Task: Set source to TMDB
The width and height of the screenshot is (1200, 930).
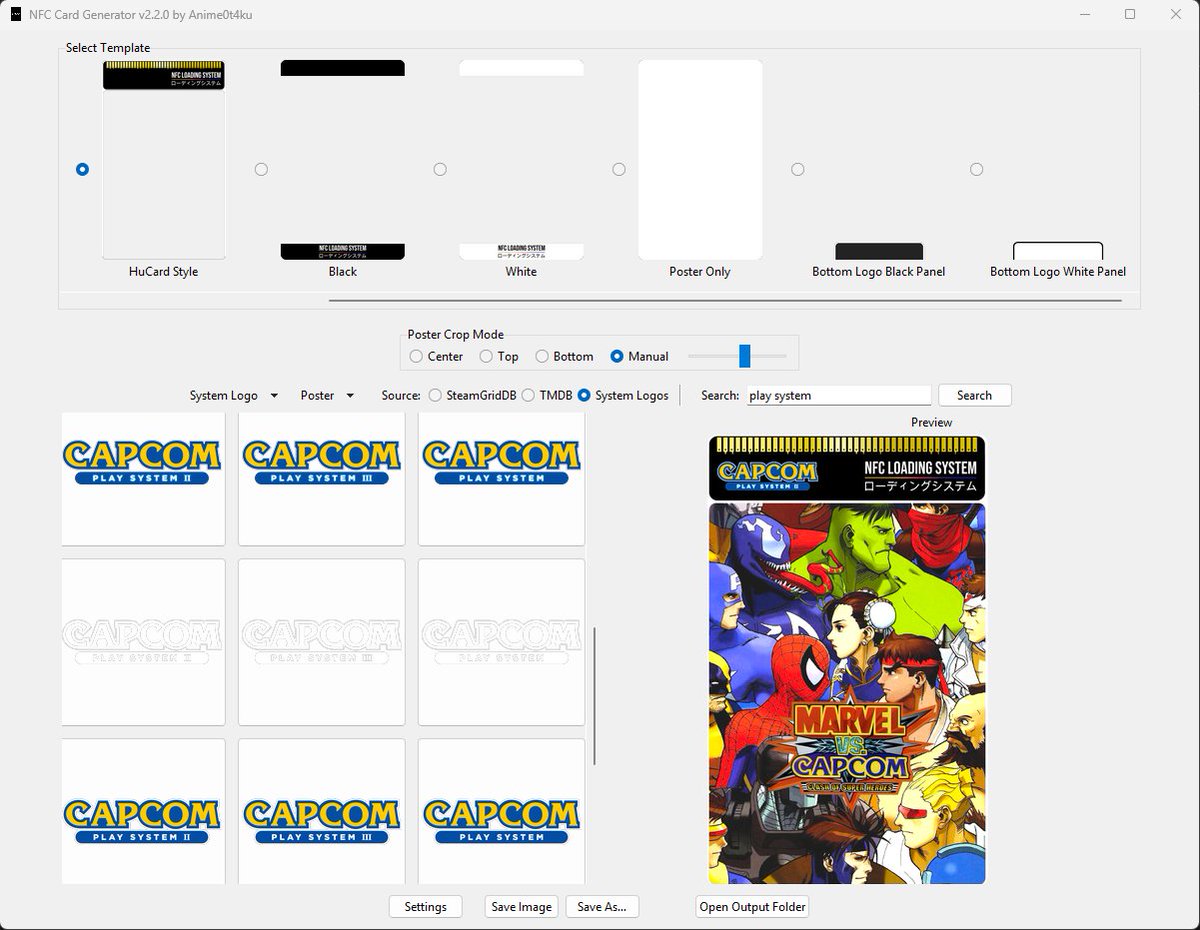Action: click(528, 395)
